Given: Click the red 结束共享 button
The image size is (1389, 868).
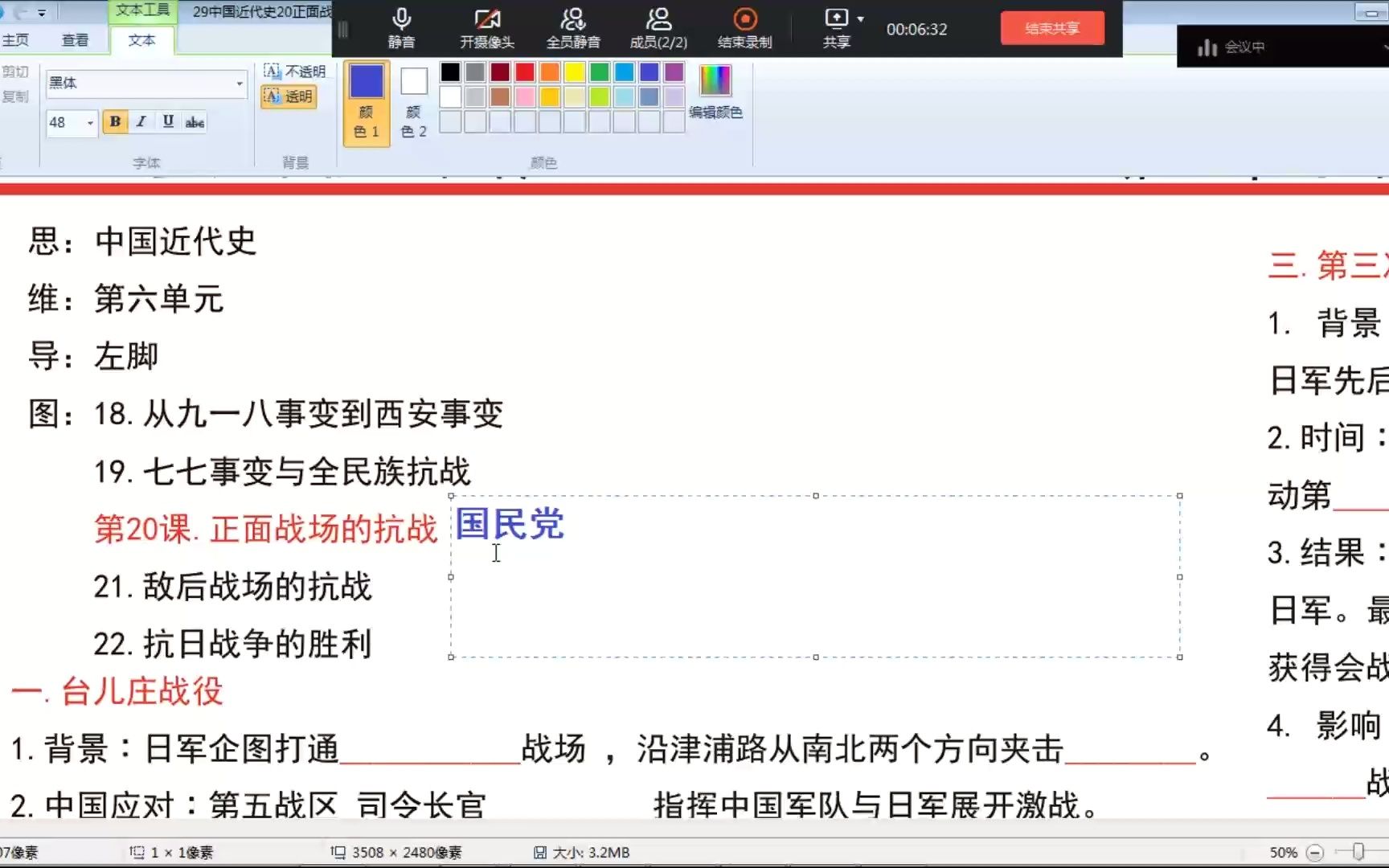Looking at the screenshot, I should point(1052,28).
